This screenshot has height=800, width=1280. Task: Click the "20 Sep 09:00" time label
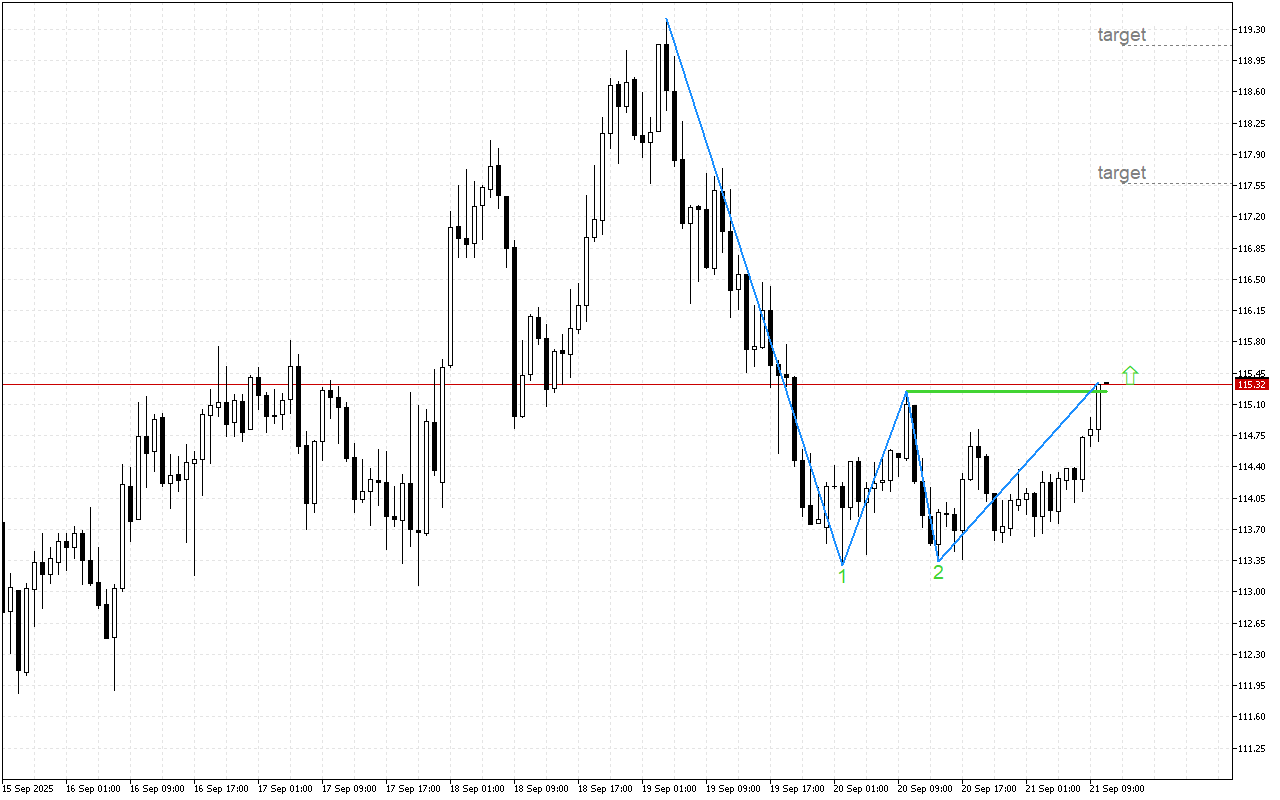924,788
